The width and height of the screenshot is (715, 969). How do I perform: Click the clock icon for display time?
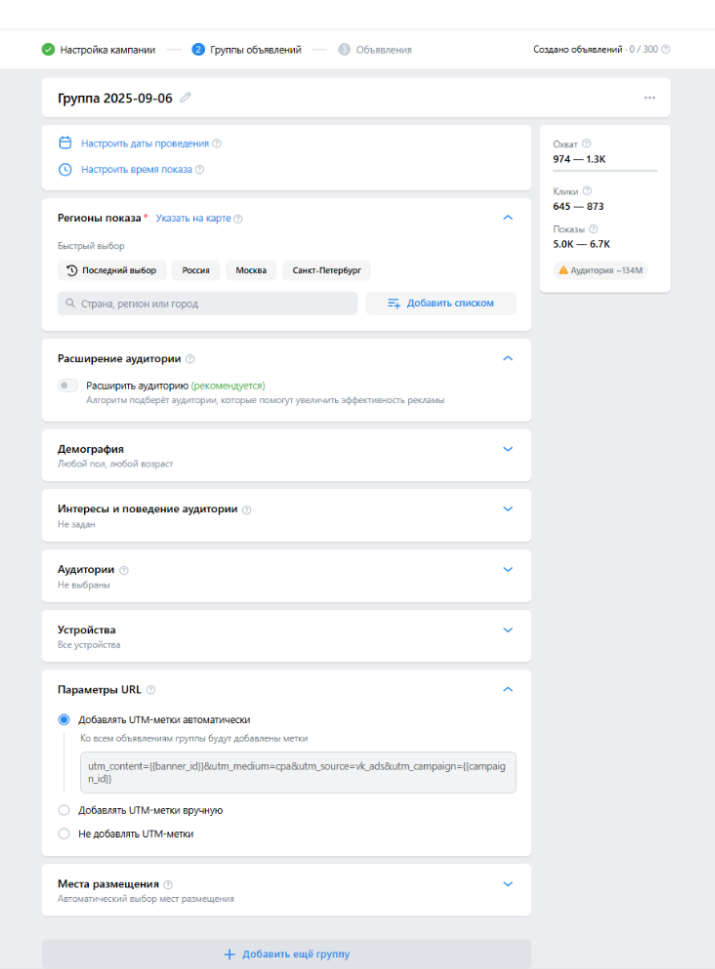[65, 169]
